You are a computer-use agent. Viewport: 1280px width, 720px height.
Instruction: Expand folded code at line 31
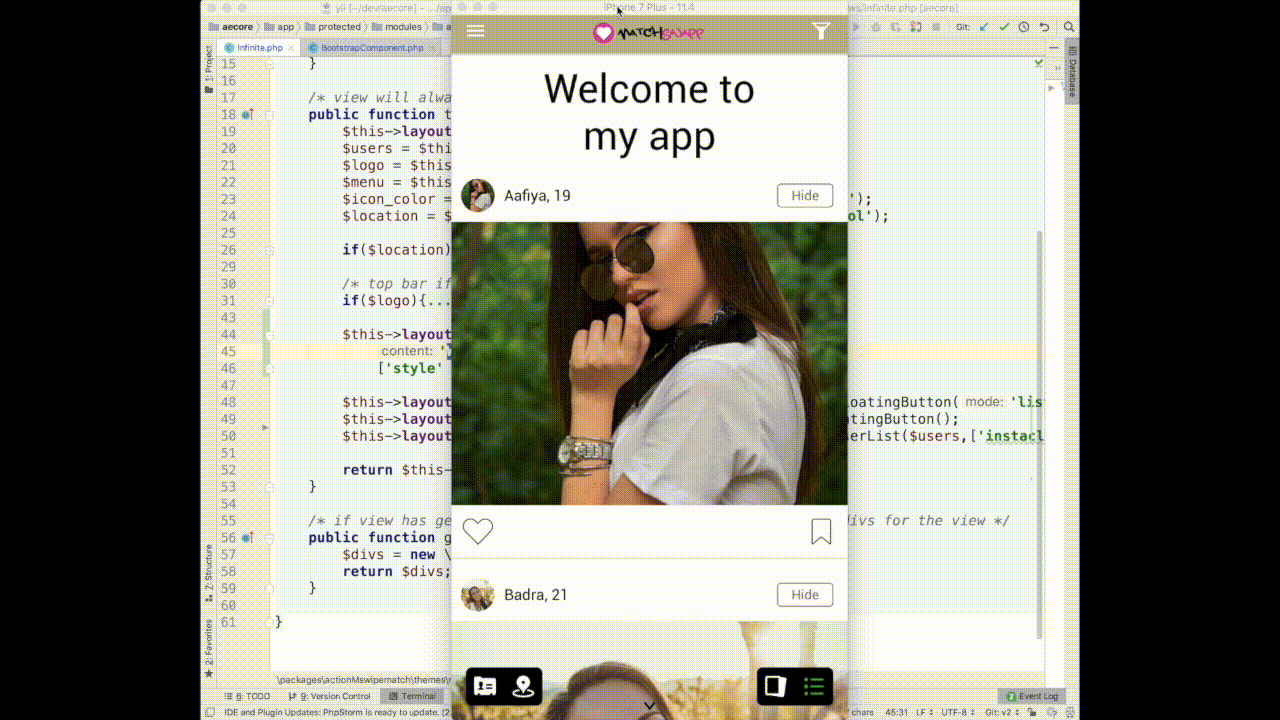point(267,301)
